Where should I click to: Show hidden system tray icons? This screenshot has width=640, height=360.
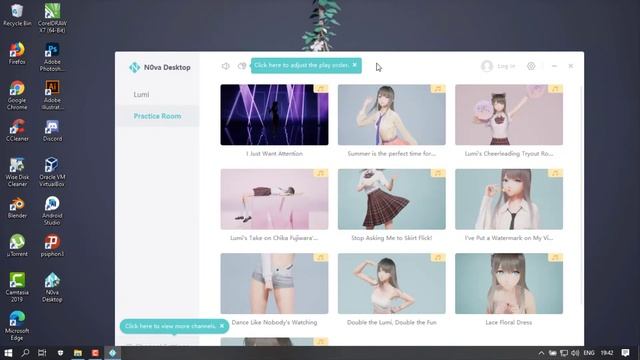point(541,353)
